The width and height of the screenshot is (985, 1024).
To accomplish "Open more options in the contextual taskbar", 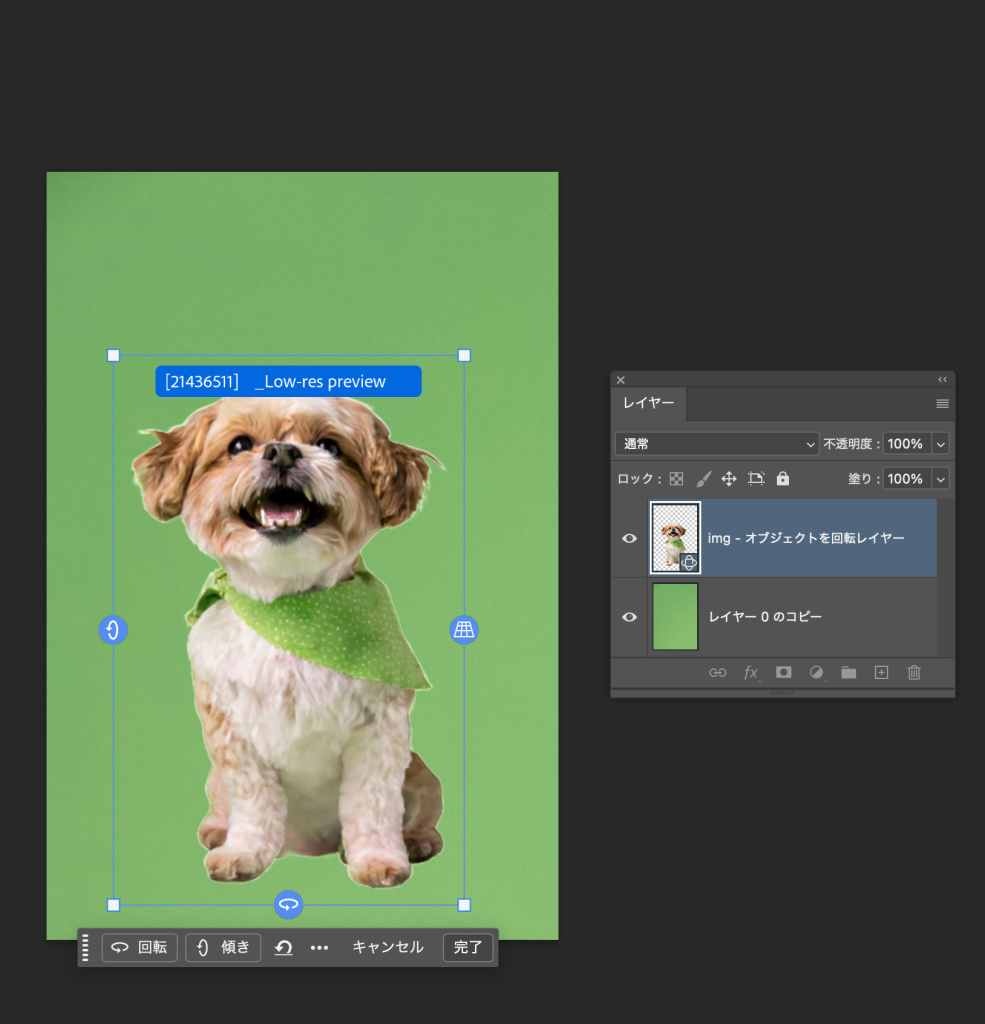I will 319,948.
